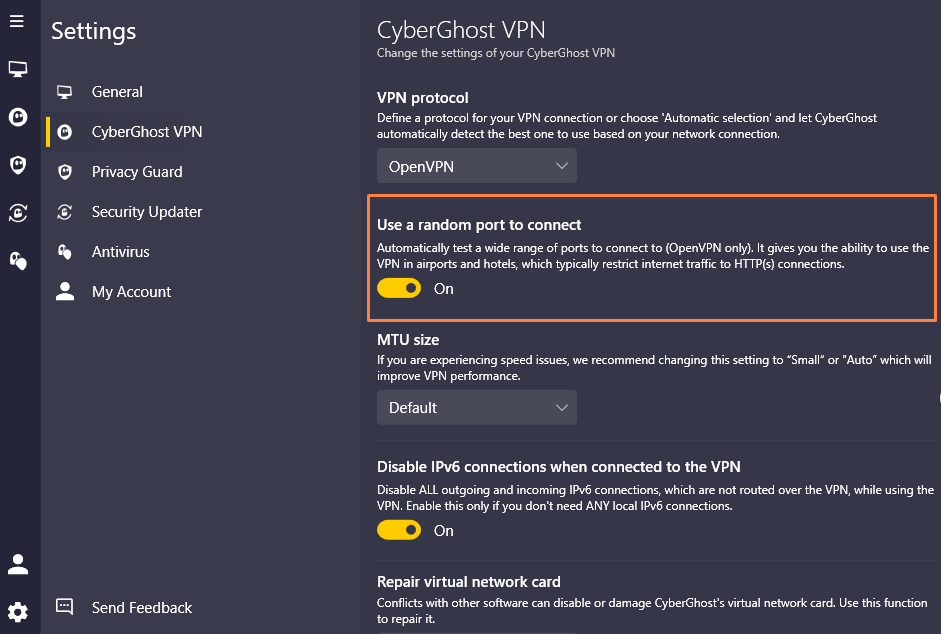
Task: Click the Send Feedback speech-bubble icon
Action: click(64, 607)
